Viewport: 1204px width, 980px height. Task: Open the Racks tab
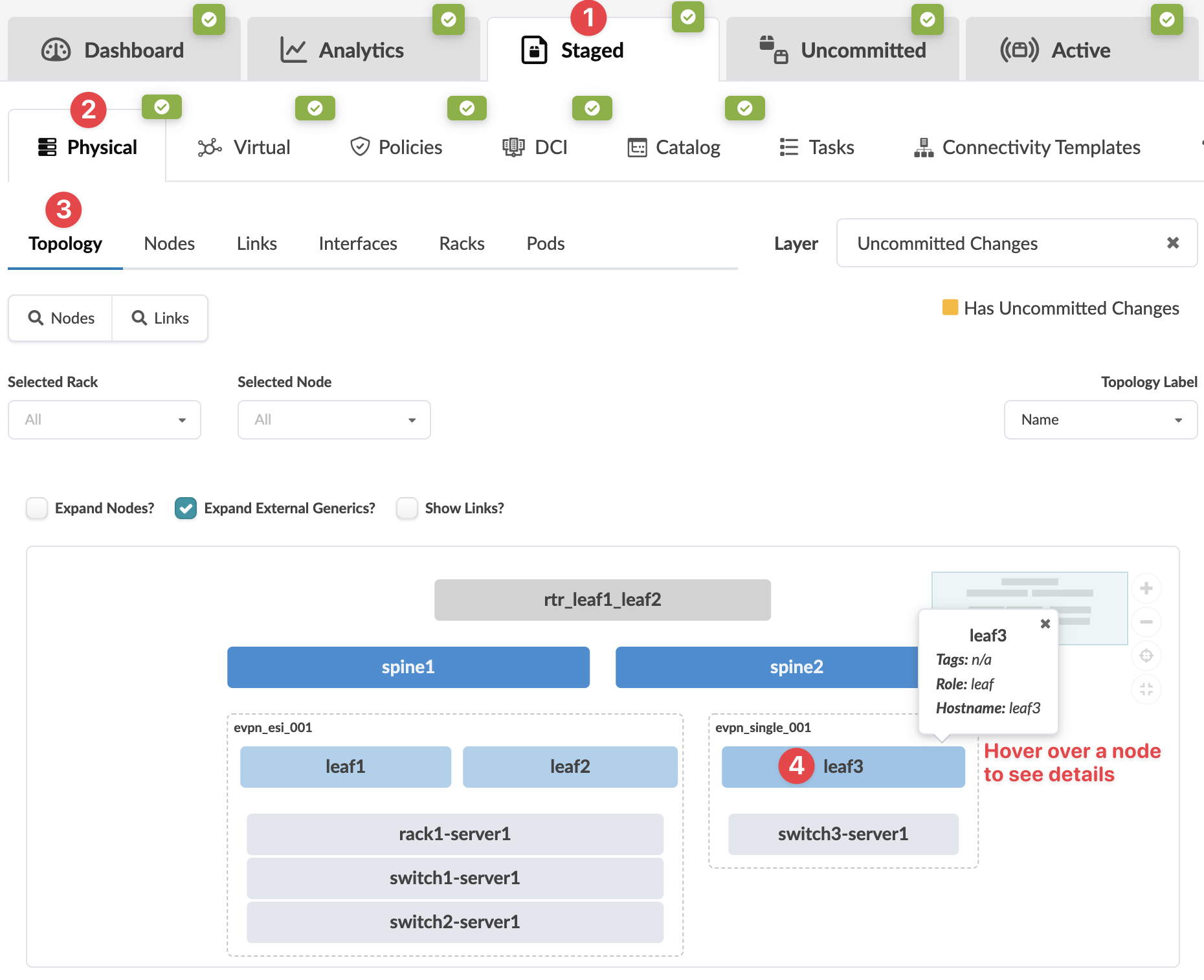click(x=462, y=243)
